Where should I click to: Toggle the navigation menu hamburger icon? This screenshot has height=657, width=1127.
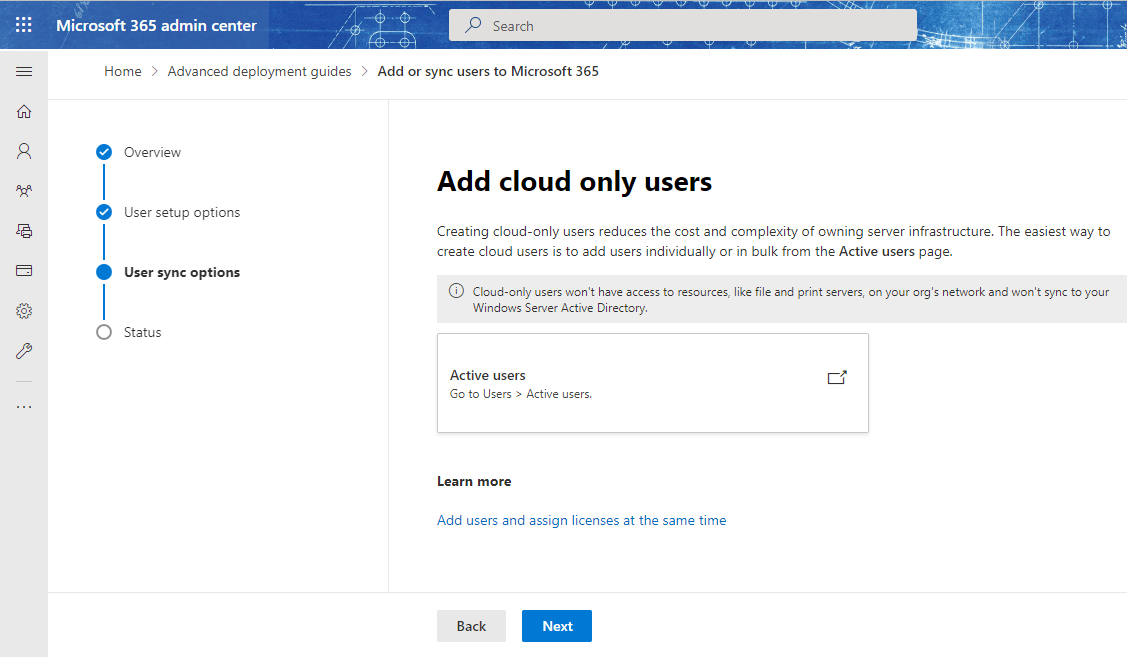[x=24, y=71]
